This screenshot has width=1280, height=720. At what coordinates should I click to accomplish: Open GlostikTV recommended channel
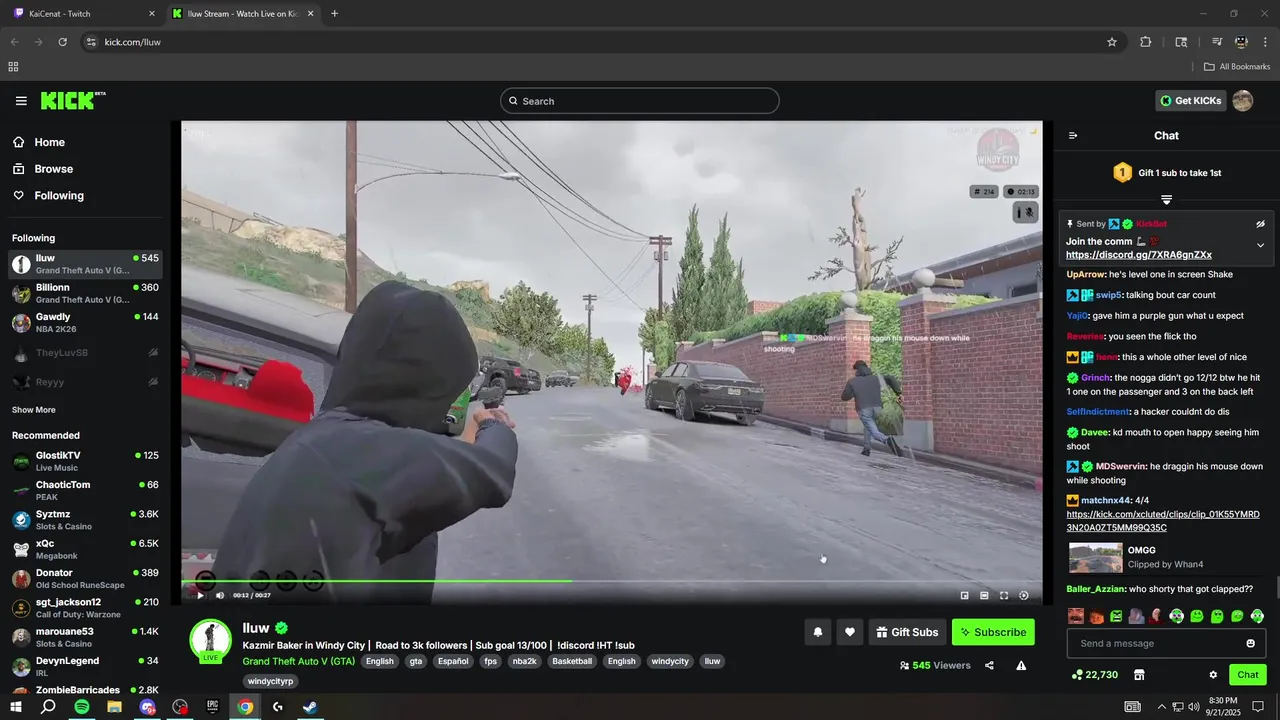click(86, 461)
